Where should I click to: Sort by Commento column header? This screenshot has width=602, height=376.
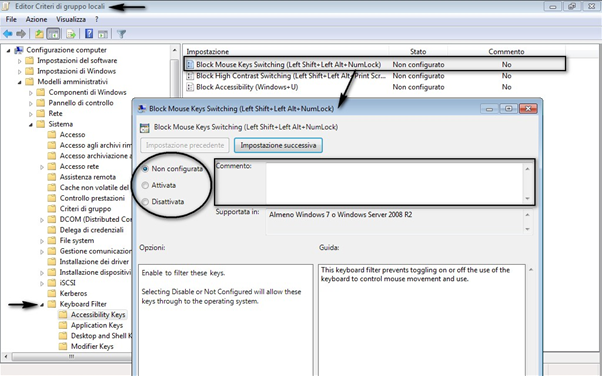506,51
